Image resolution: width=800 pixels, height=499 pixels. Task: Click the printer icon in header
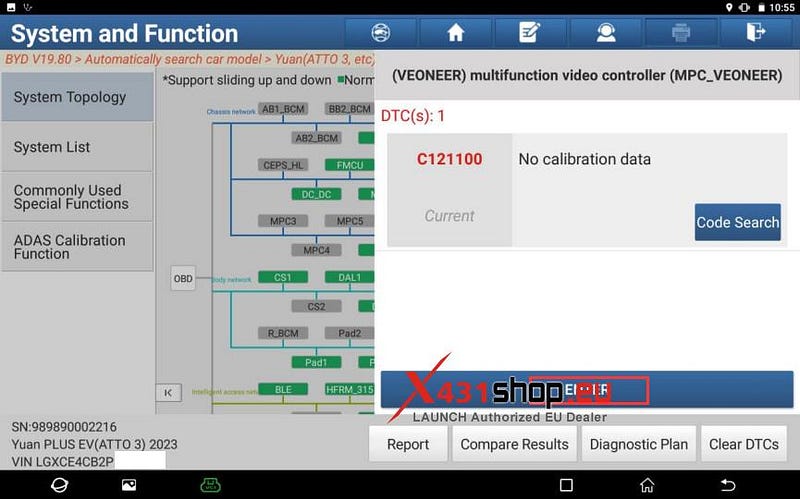(x=681, y=33)
